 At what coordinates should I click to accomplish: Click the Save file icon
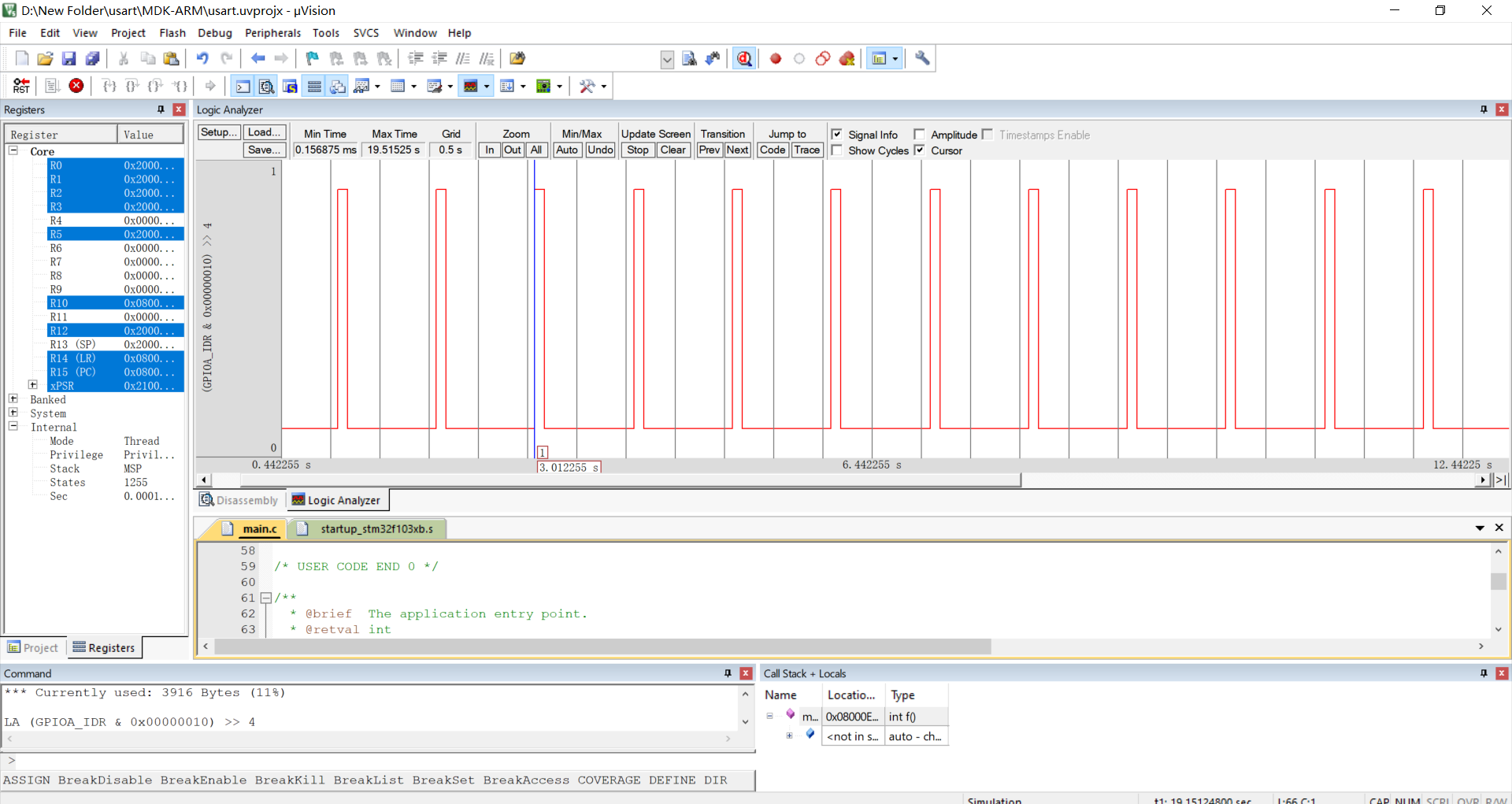tap(69, 58)
